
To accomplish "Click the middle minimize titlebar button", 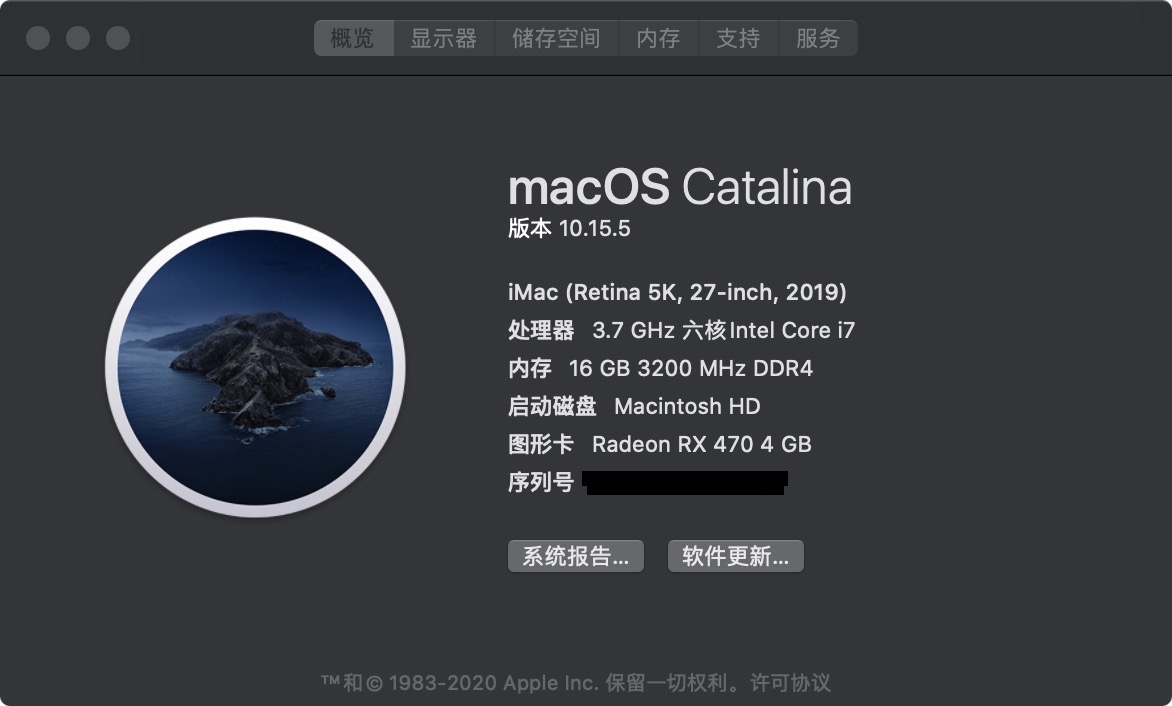I will tap(78, 38).
